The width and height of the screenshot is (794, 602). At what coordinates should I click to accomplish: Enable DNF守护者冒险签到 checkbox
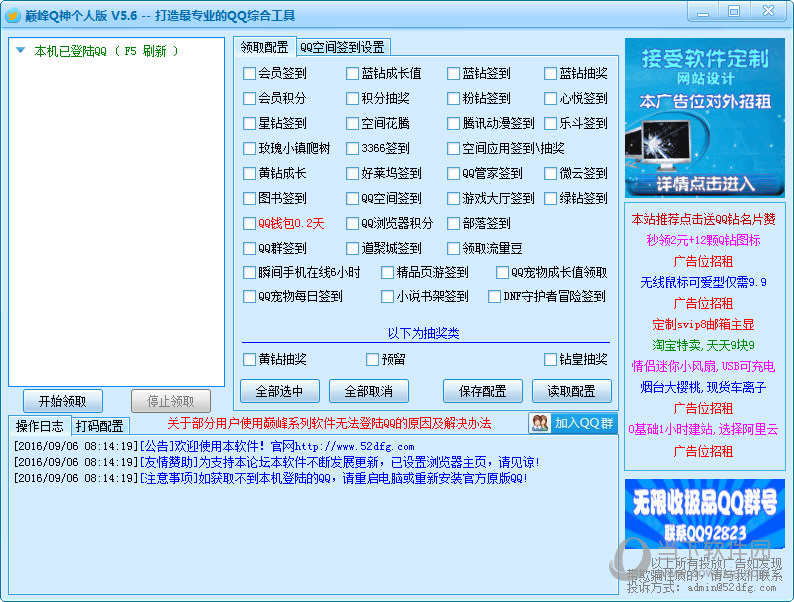point(495,296)
